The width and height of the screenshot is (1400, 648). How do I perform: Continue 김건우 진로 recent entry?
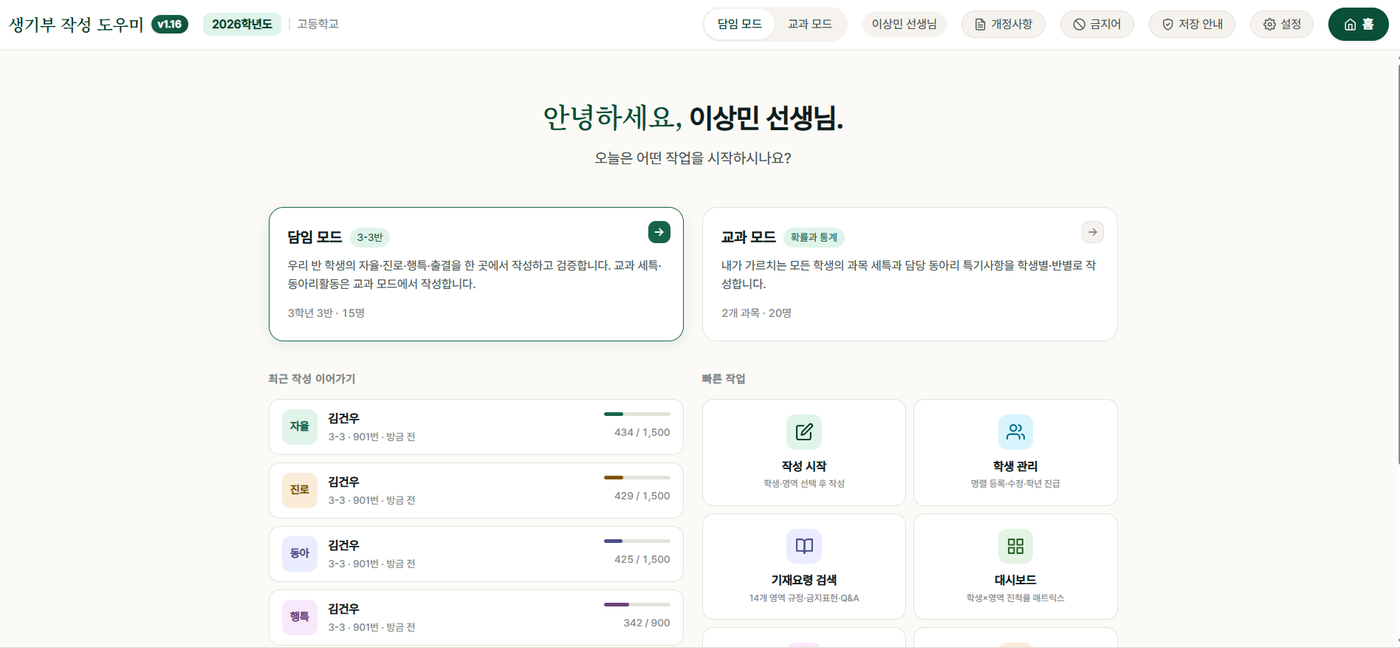(x=476, y=490)
